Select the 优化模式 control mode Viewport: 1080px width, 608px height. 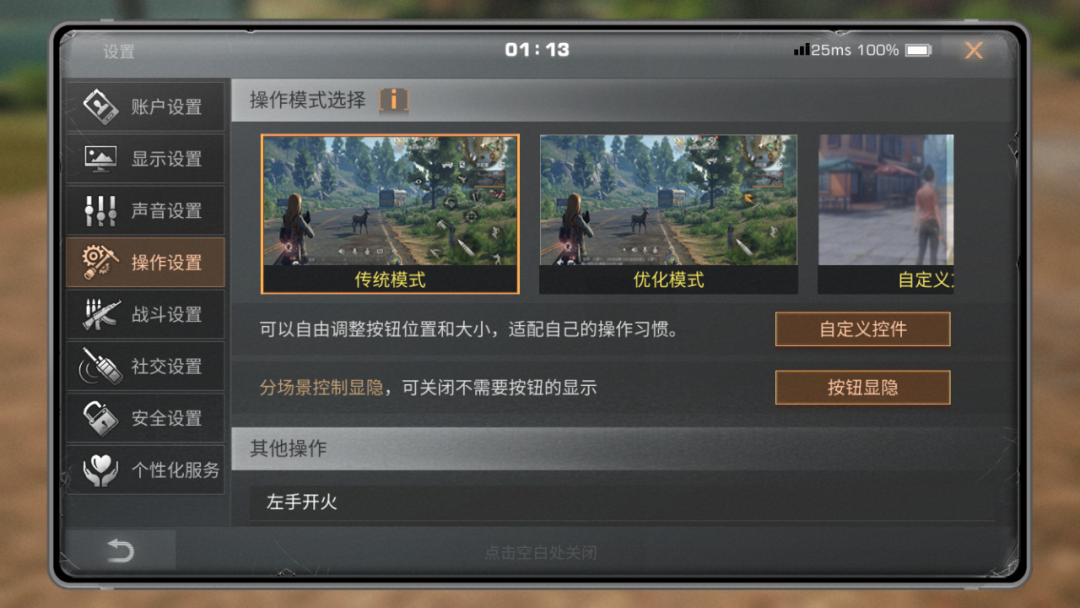668,214
